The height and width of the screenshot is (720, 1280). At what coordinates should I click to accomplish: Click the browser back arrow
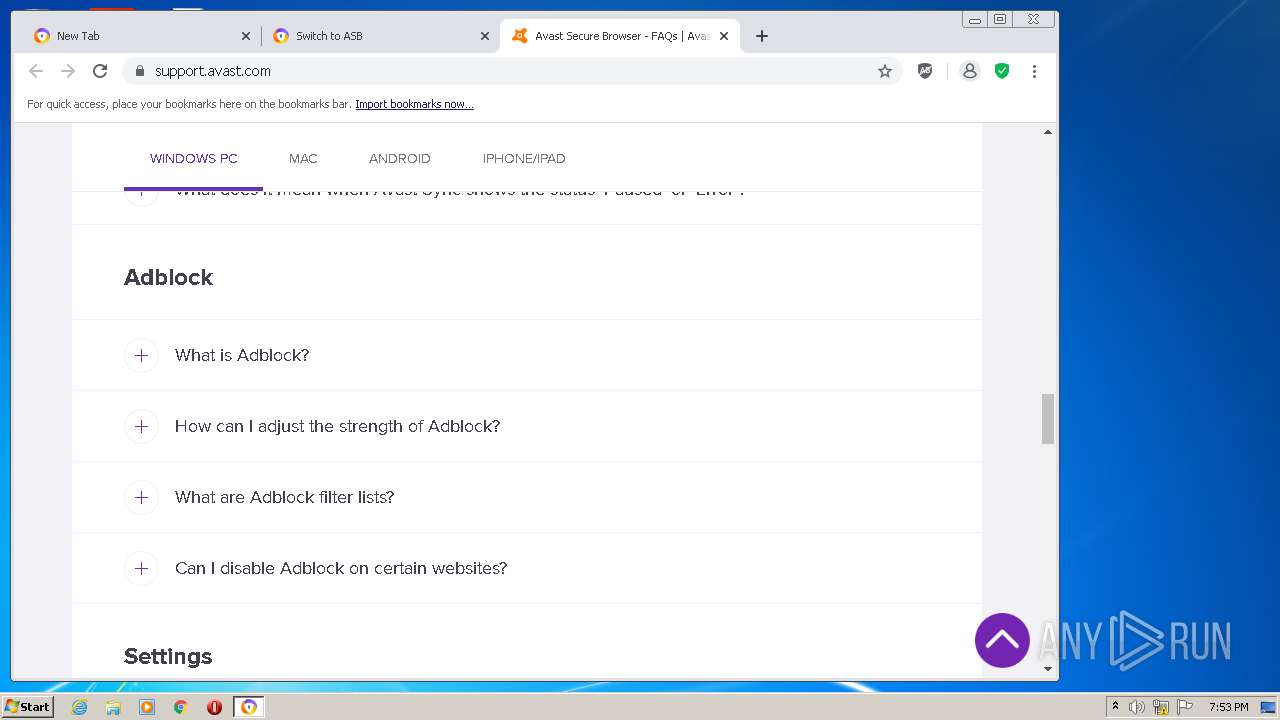[36, 71]
